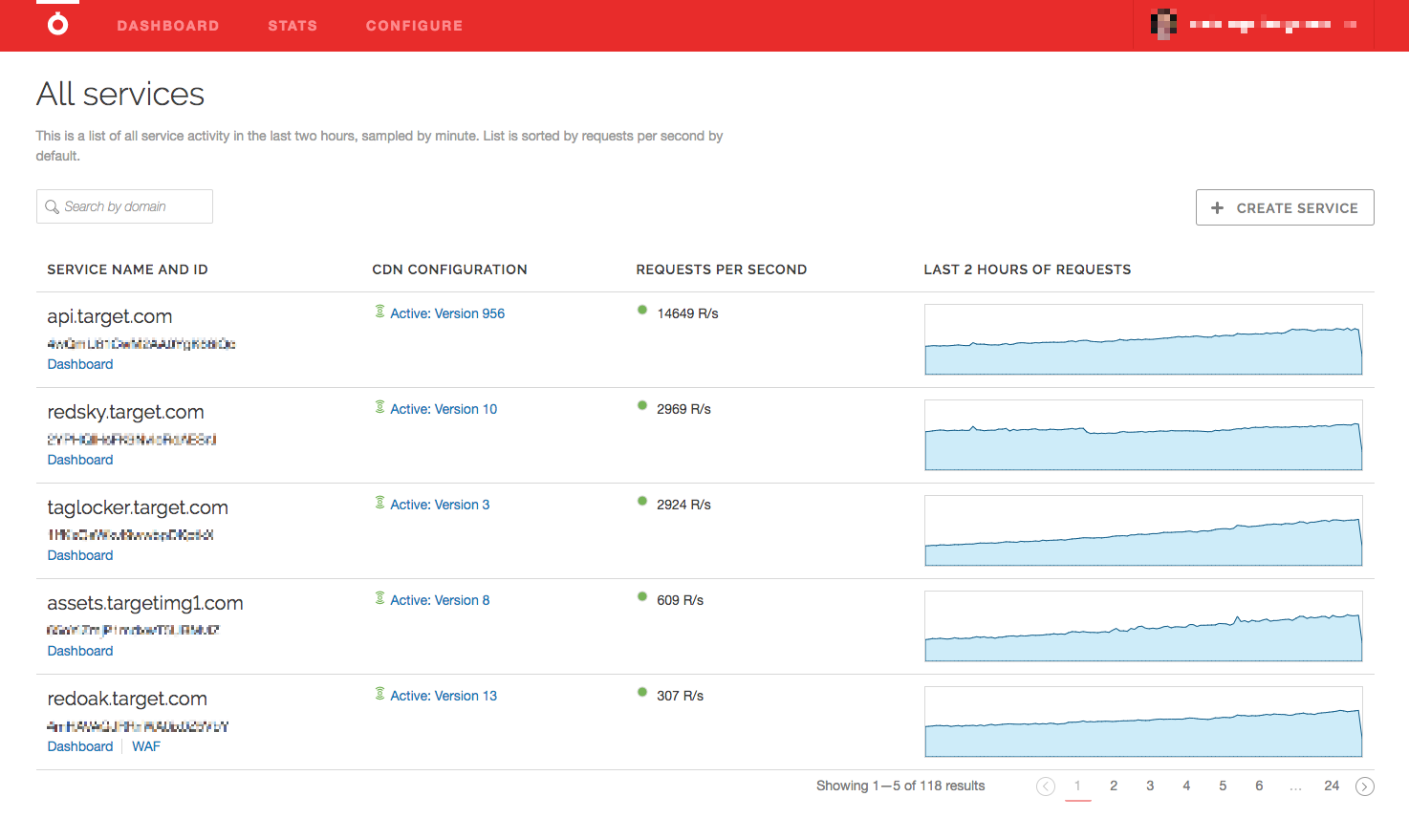Click the version icon beside Version 10
The width and height of the screenshot is (1409, 840).
click(x=379, y=407)
